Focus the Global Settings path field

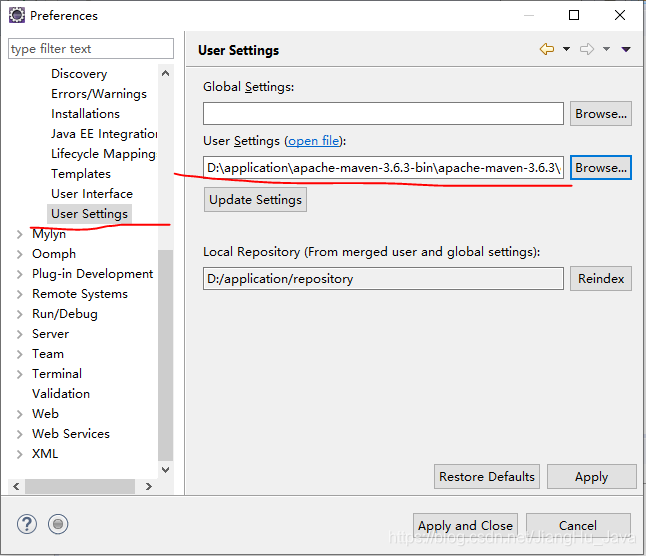383,114
